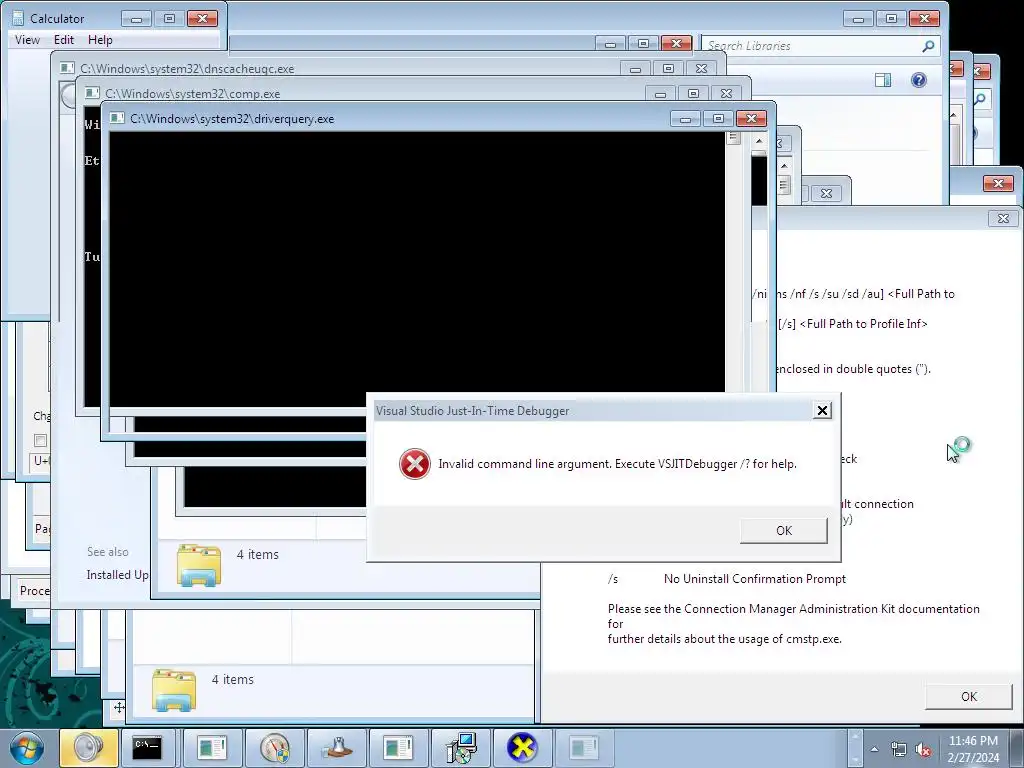Toggle the preview pane icon in Libraries window
Screen dimensions: 1024x768
click(x=883, y=80)
